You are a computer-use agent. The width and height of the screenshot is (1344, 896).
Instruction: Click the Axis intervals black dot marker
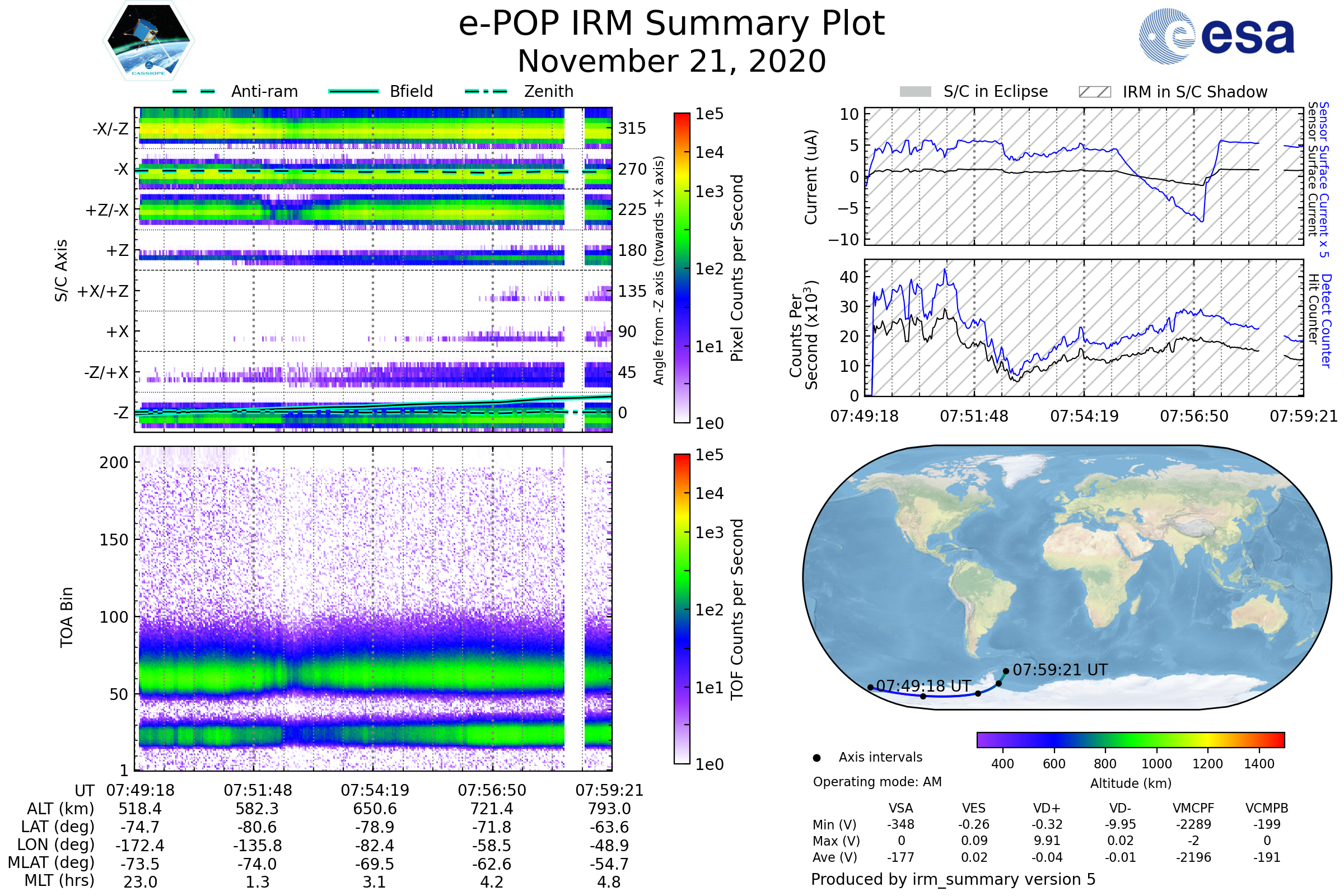click(x=816, y=758)
